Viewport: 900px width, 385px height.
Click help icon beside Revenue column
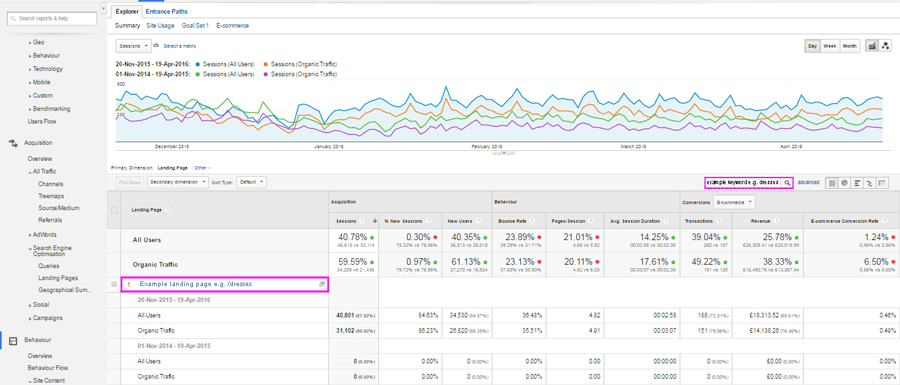coord(777,220)
